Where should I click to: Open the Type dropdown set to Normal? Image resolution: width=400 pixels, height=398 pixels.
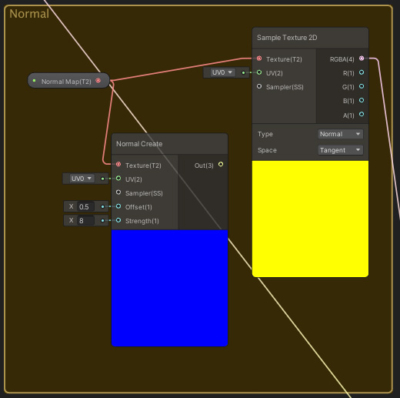tap(340, 134)
